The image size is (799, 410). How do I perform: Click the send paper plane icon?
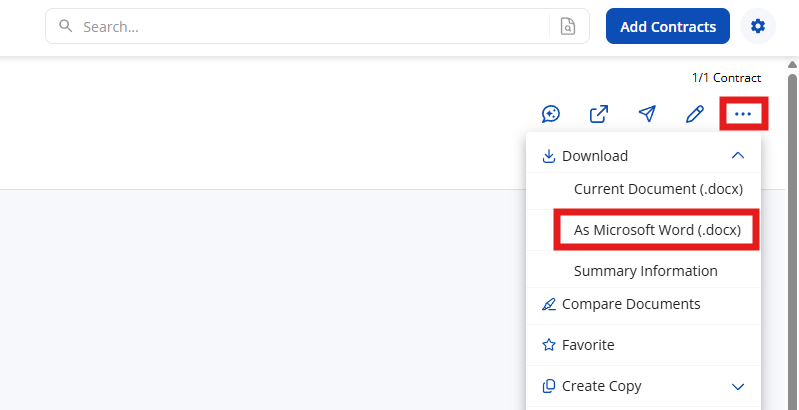tap(647, 114)
